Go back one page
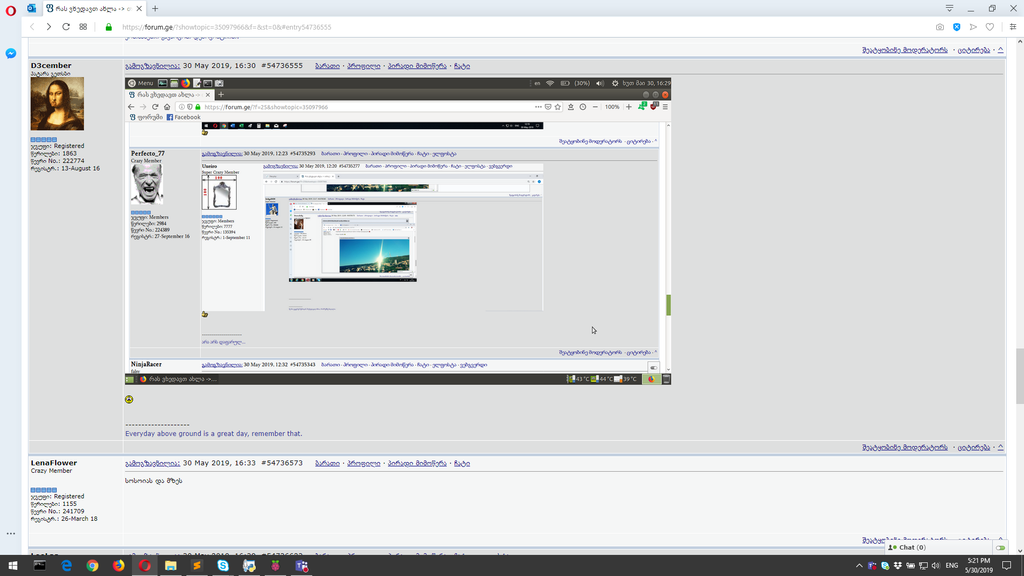Image resolution: width=1024 pixels, height=576 pixels. click(x=31, y=27)
